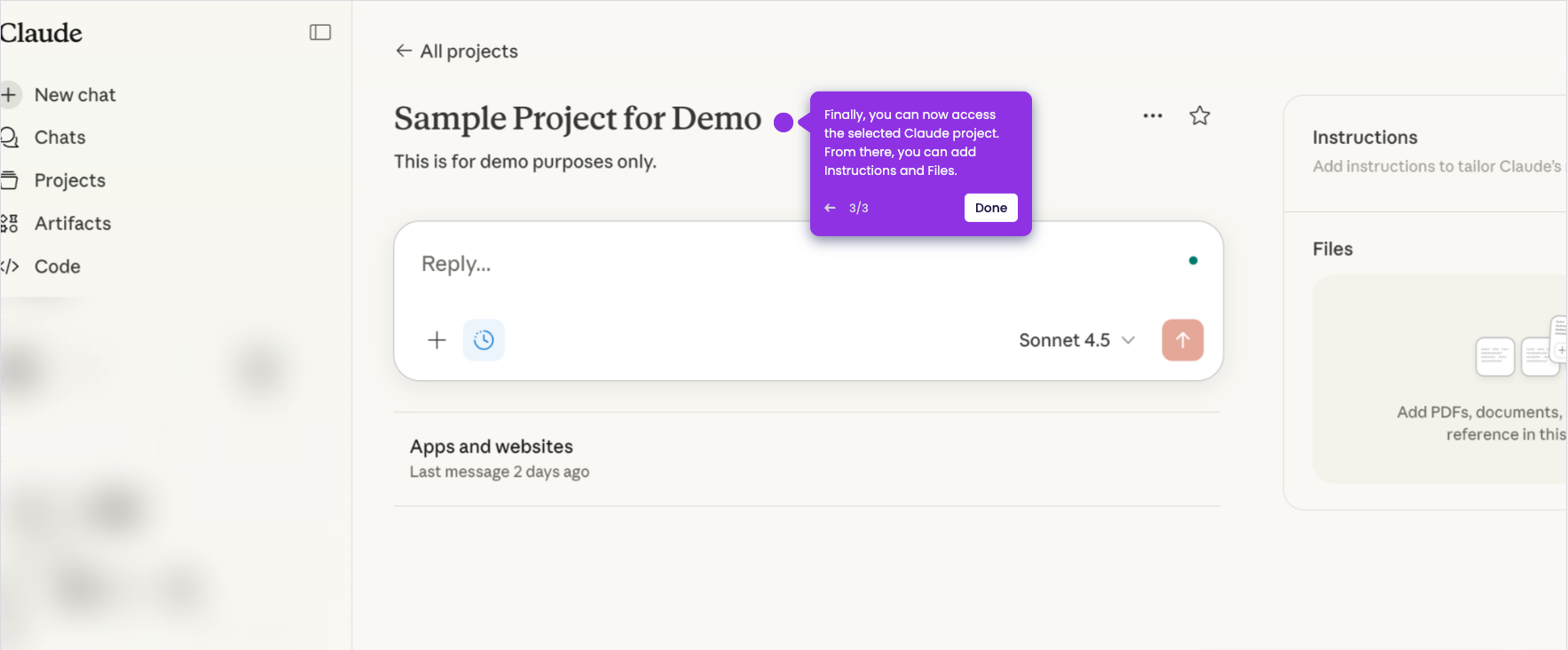Star the project as favorite

[1200, 115]
